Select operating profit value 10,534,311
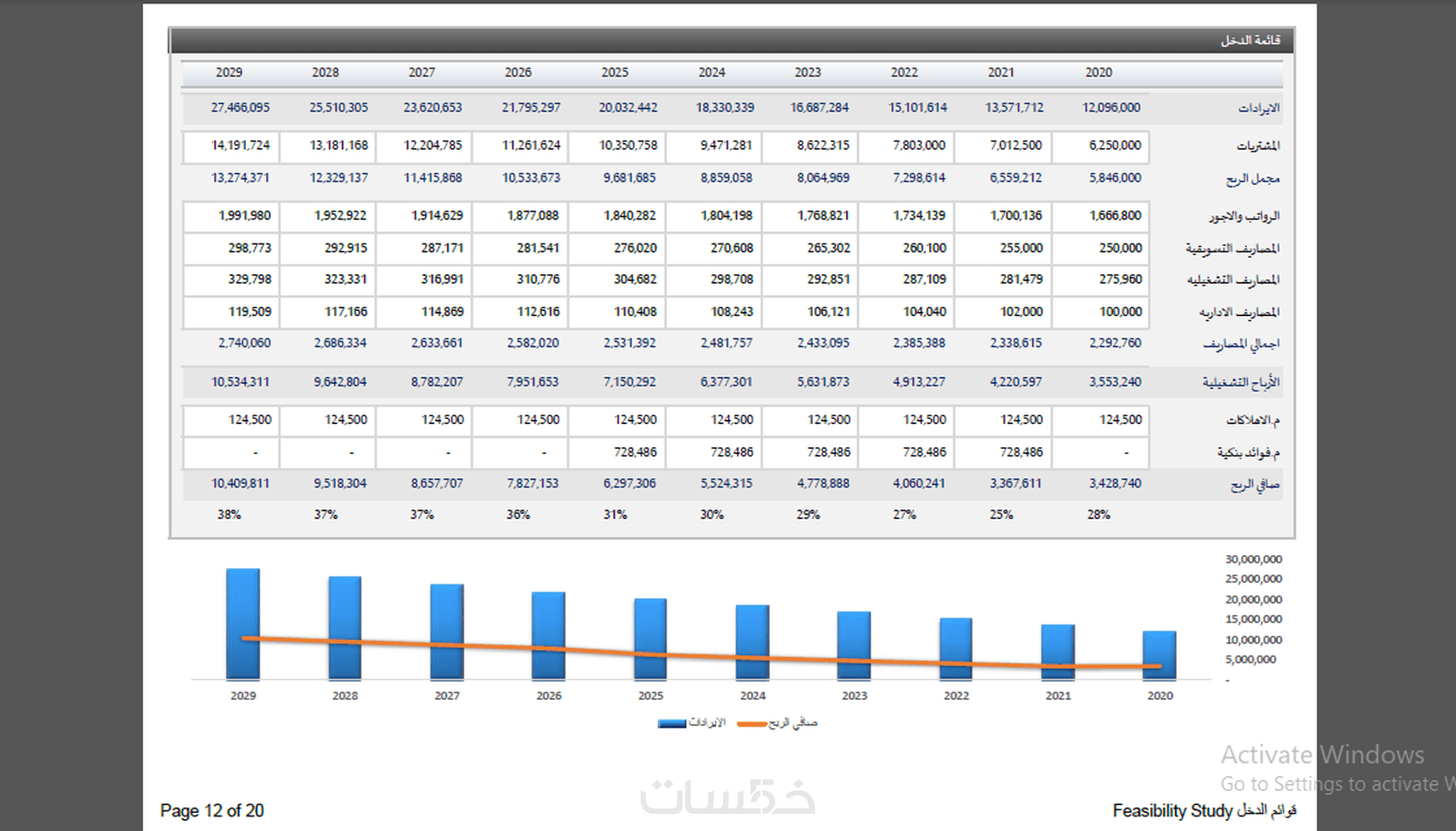The width and height of the screenshot is (1456, 831). click(x=240, y=382)
